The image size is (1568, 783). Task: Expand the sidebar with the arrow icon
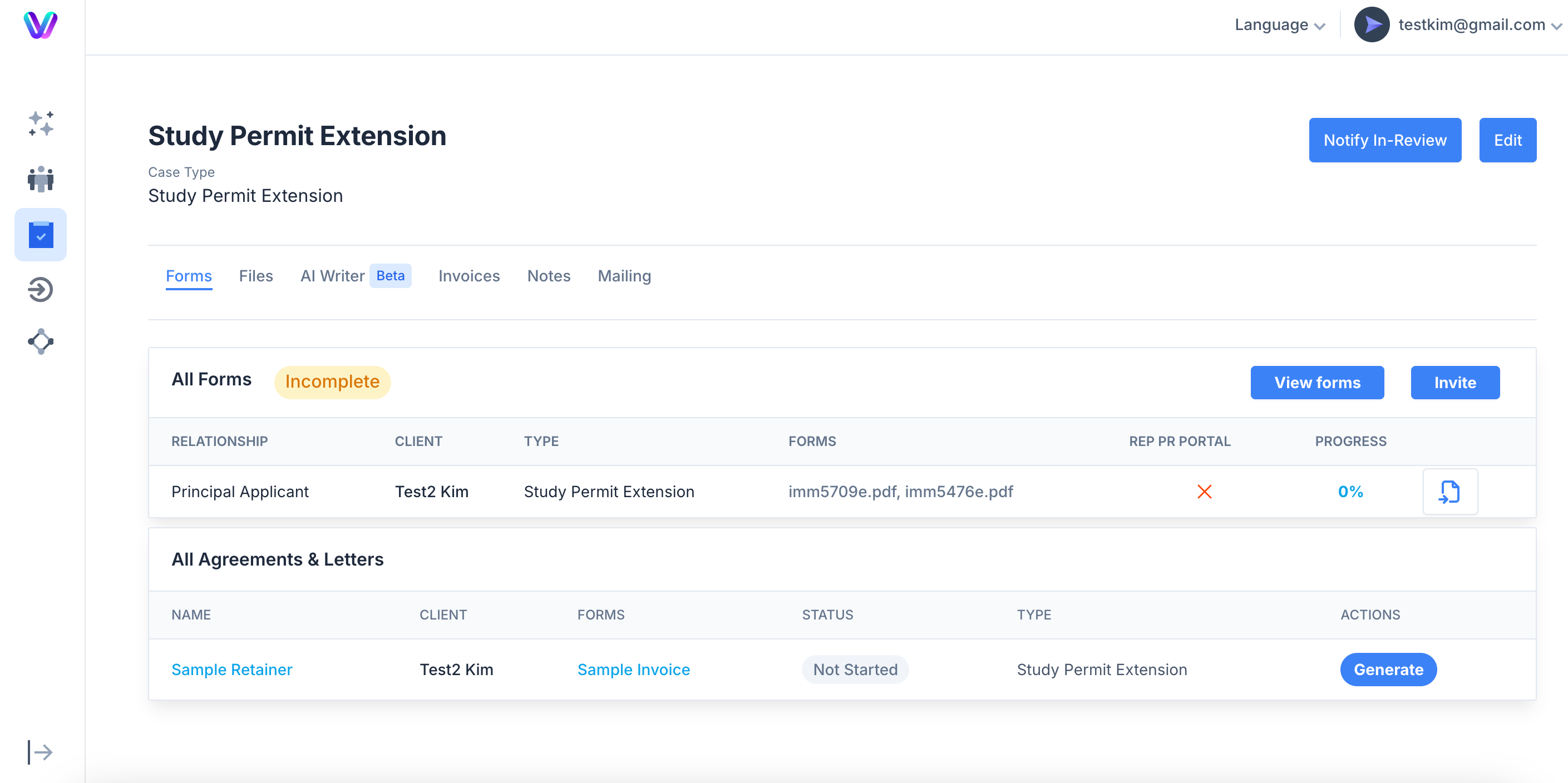tap(40, 752)
